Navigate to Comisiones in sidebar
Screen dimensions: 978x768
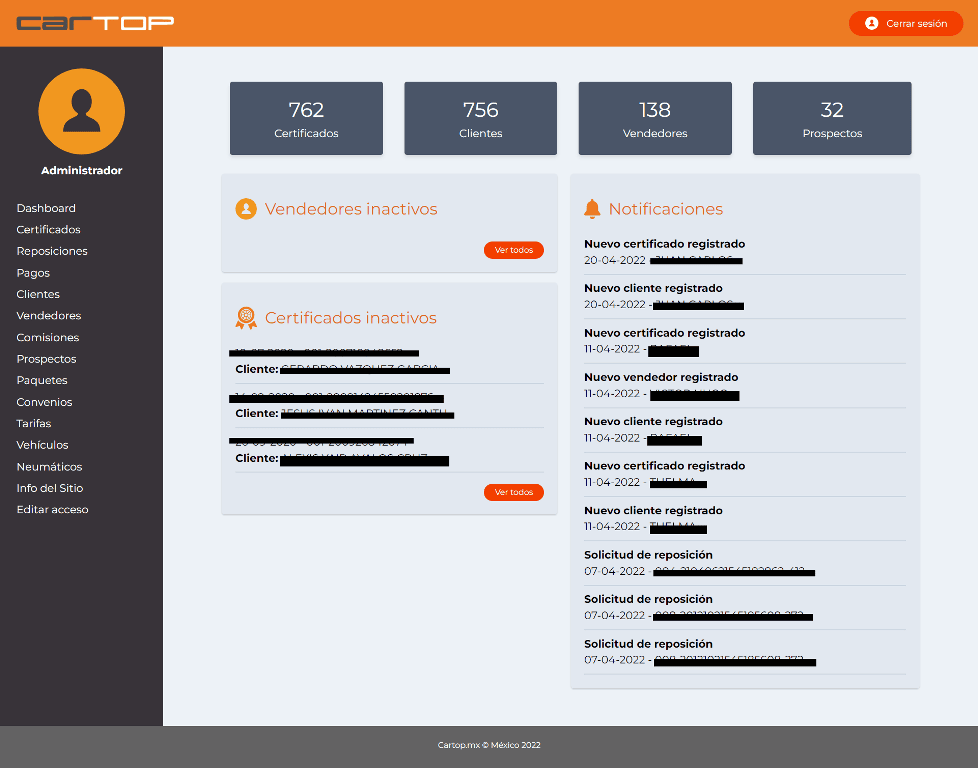point(48,337)
